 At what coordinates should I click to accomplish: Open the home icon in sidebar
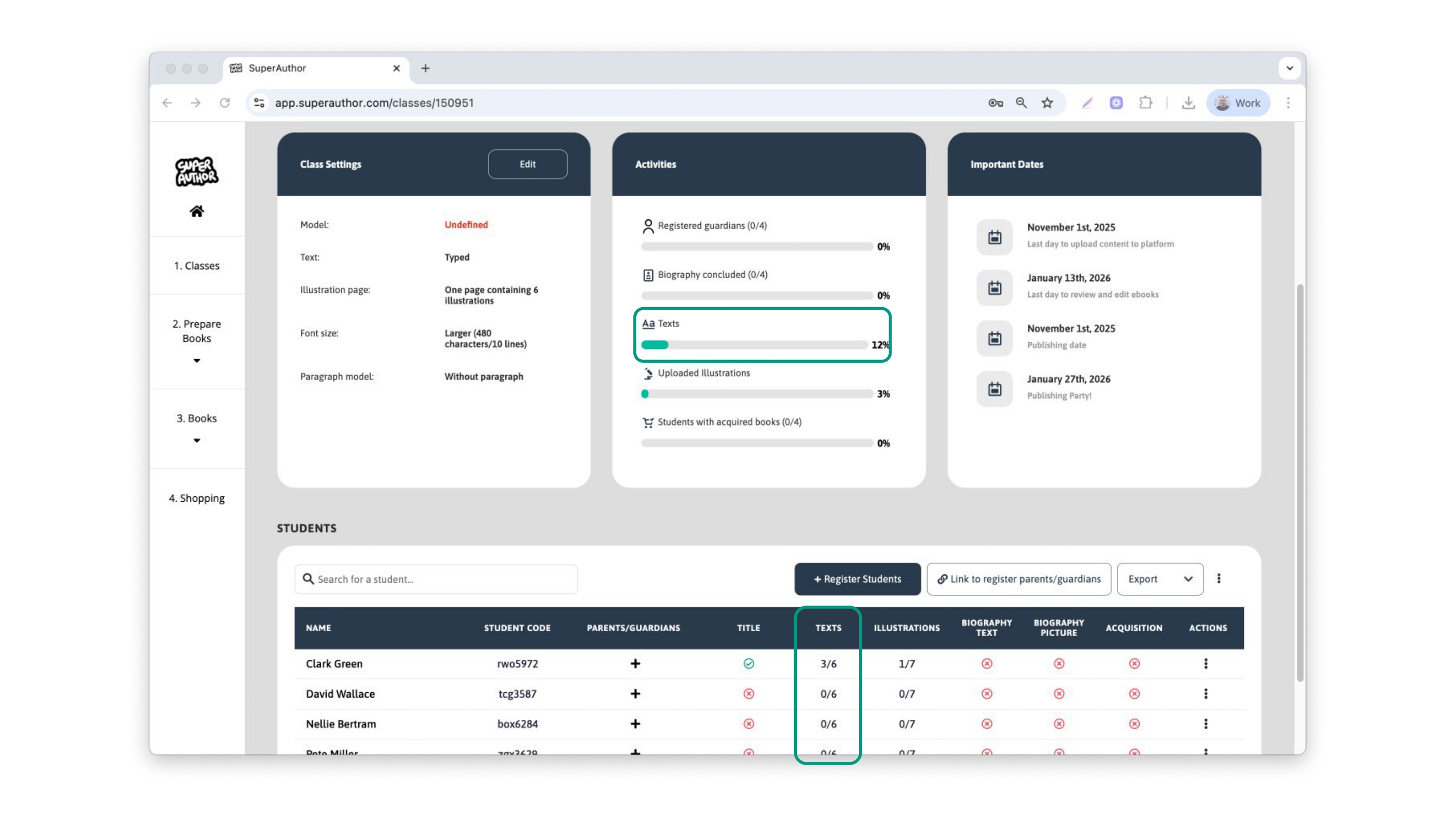click(x=197, y=212)
